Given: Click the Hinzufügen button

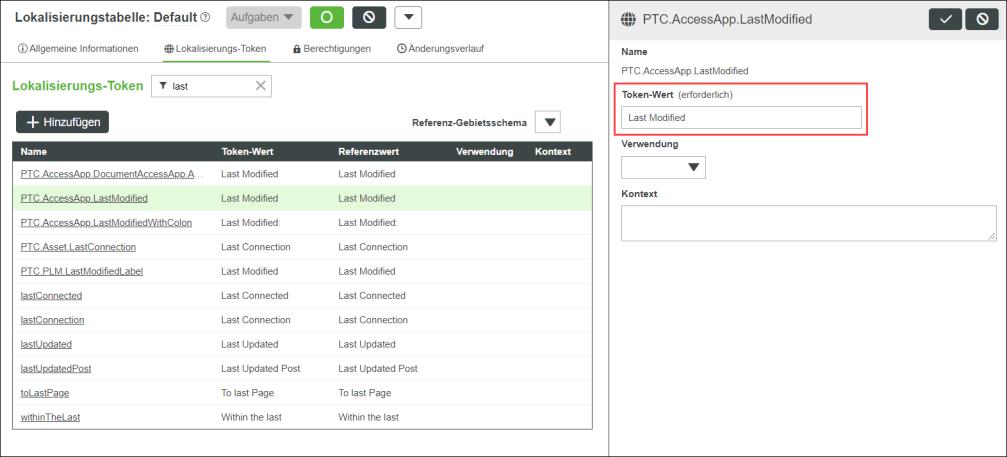Looking at the screenshot, I should (62, 122).
